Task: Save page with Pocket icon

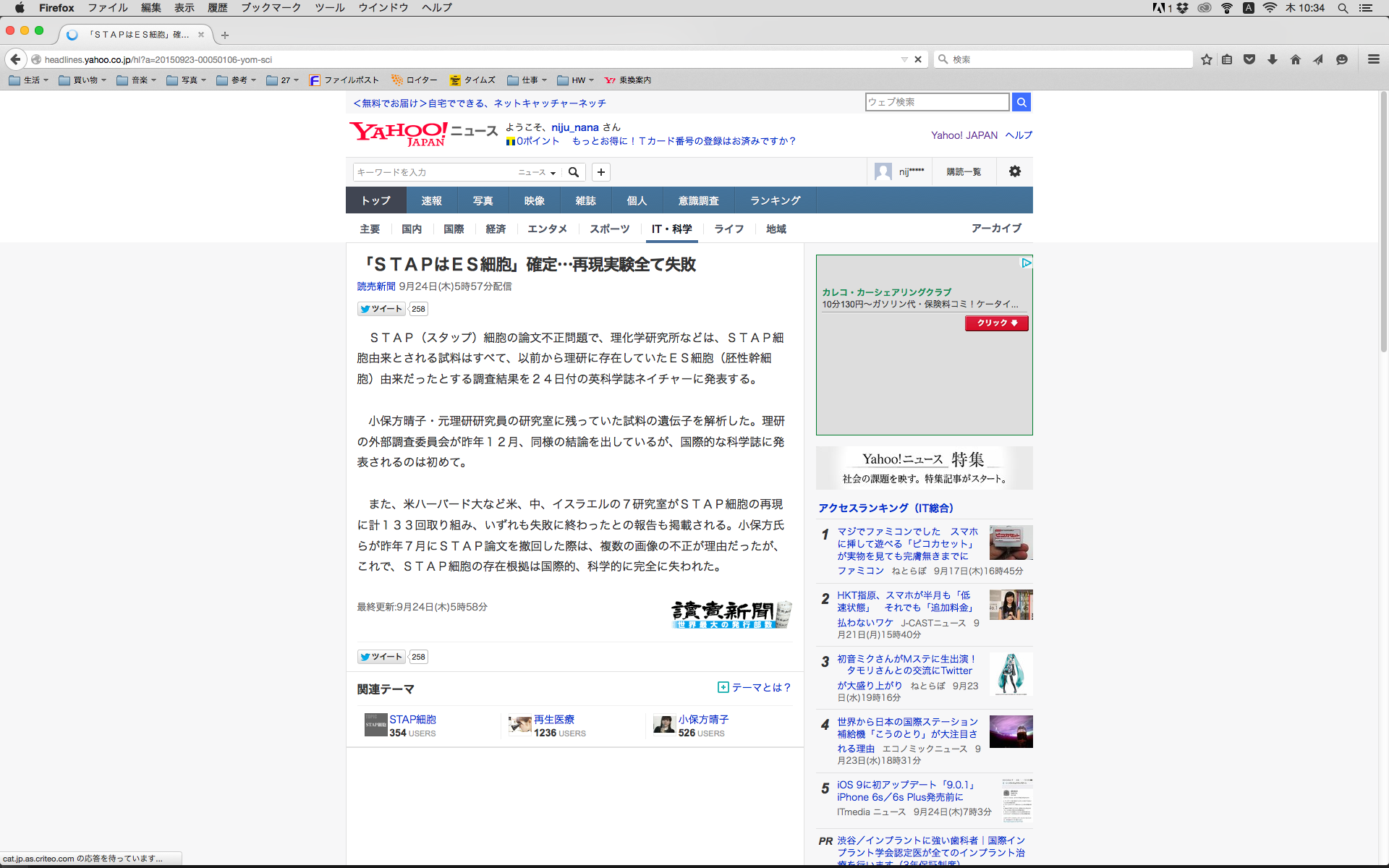Action: pos(1249,59)
